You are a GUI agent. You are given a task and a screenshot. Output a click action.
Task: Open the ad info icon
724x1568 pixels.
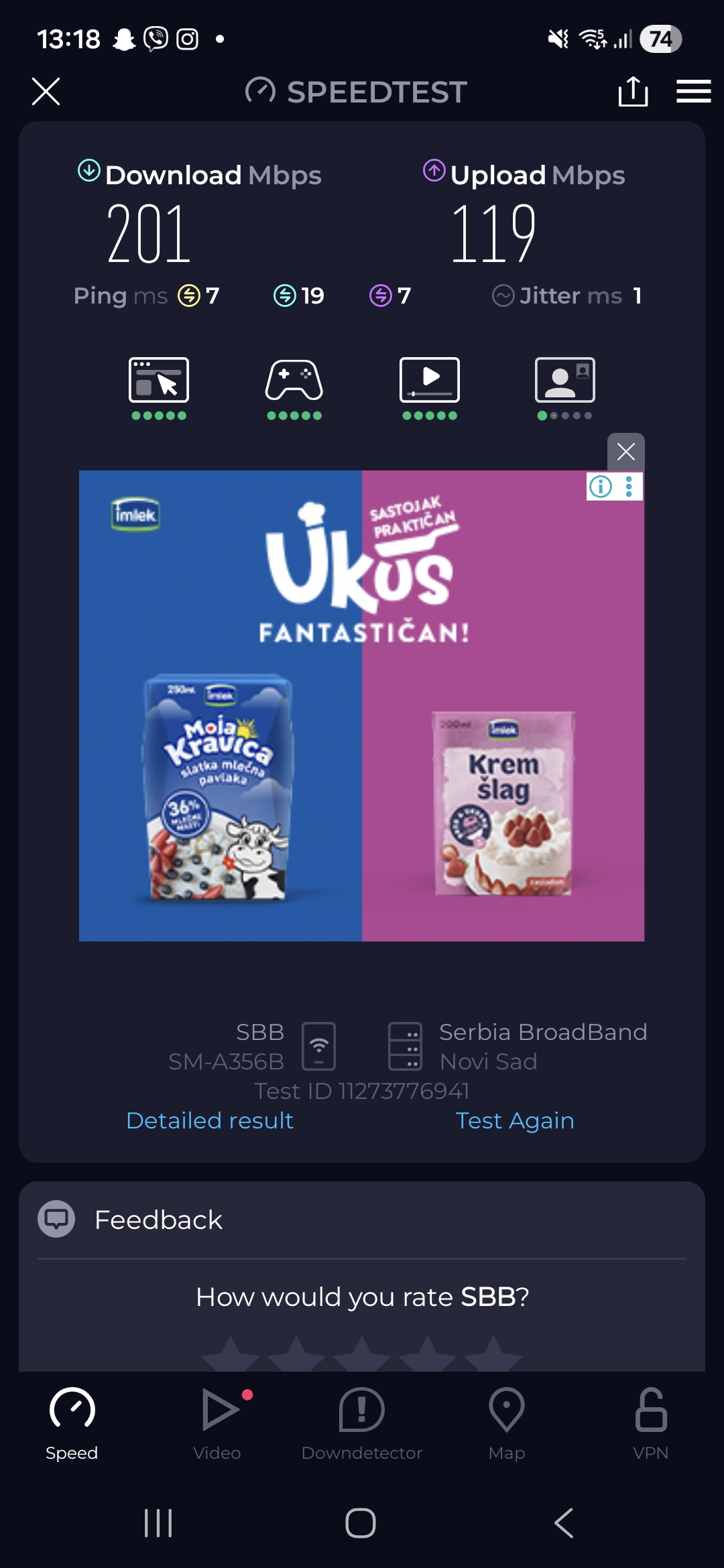[x=601, y=486]
